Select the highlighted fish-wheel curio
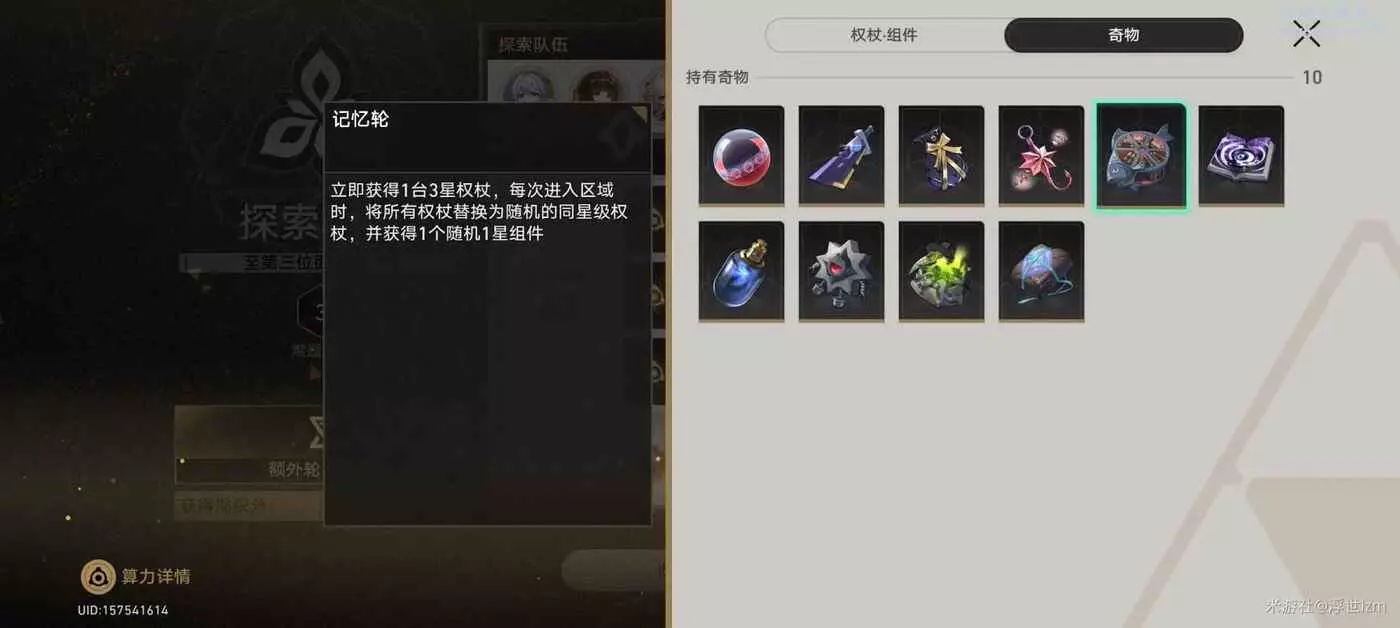The image size is (1400, 628). 1141,156
